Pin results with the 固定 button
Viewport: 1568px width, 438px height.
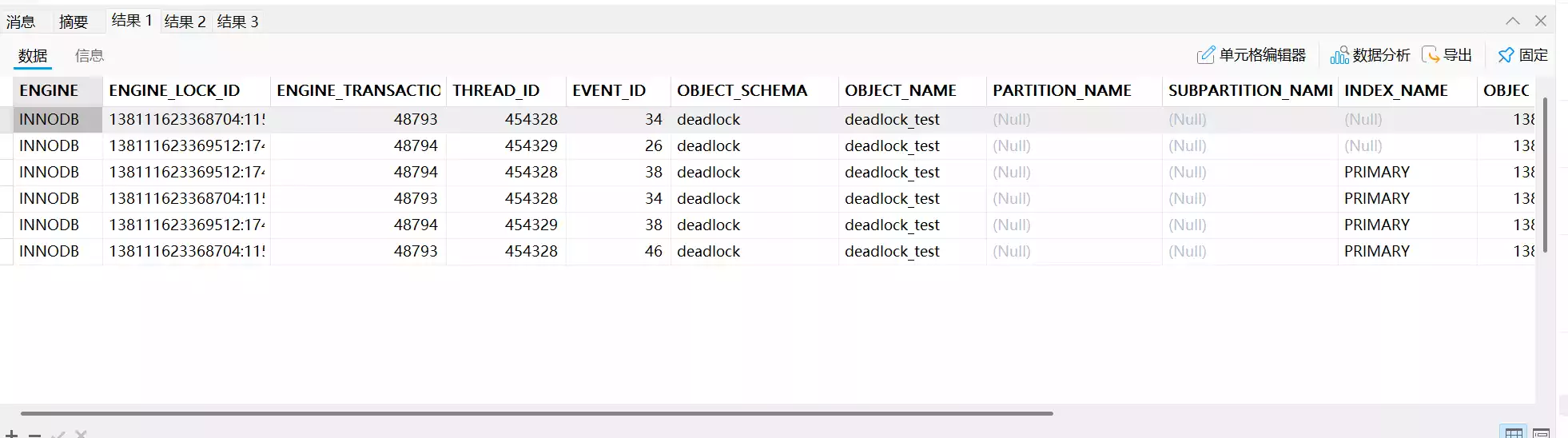pos(1522,55)
